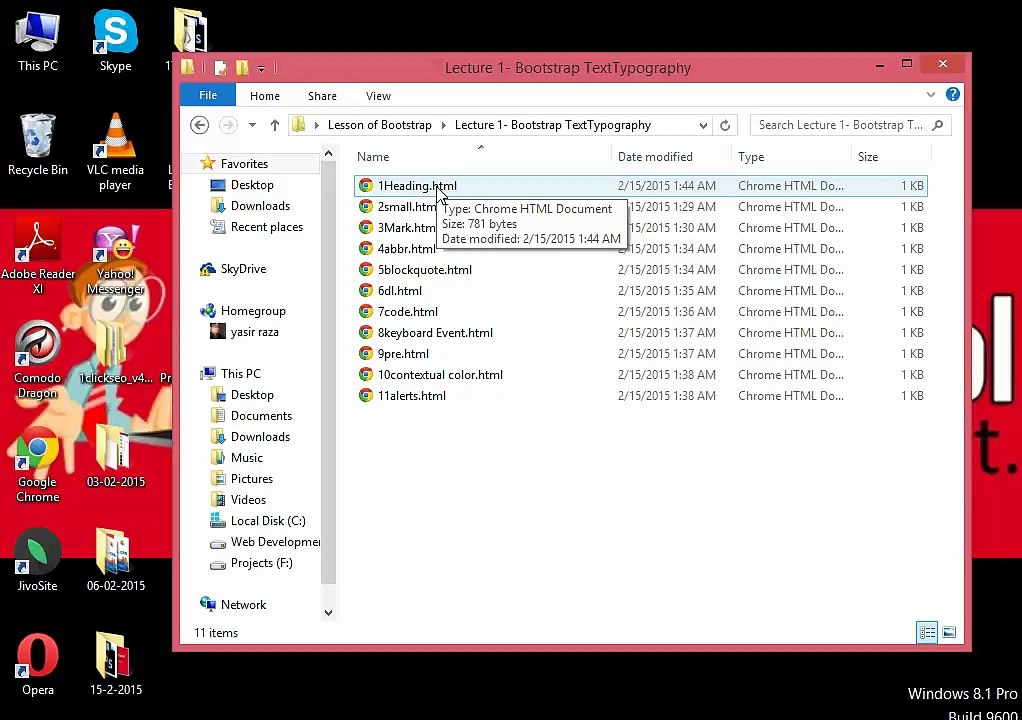1022x720 pixels.
Task: Expand the ribbon with the chevron arrow
Action: pyautogui.click(x=931, y=94)
